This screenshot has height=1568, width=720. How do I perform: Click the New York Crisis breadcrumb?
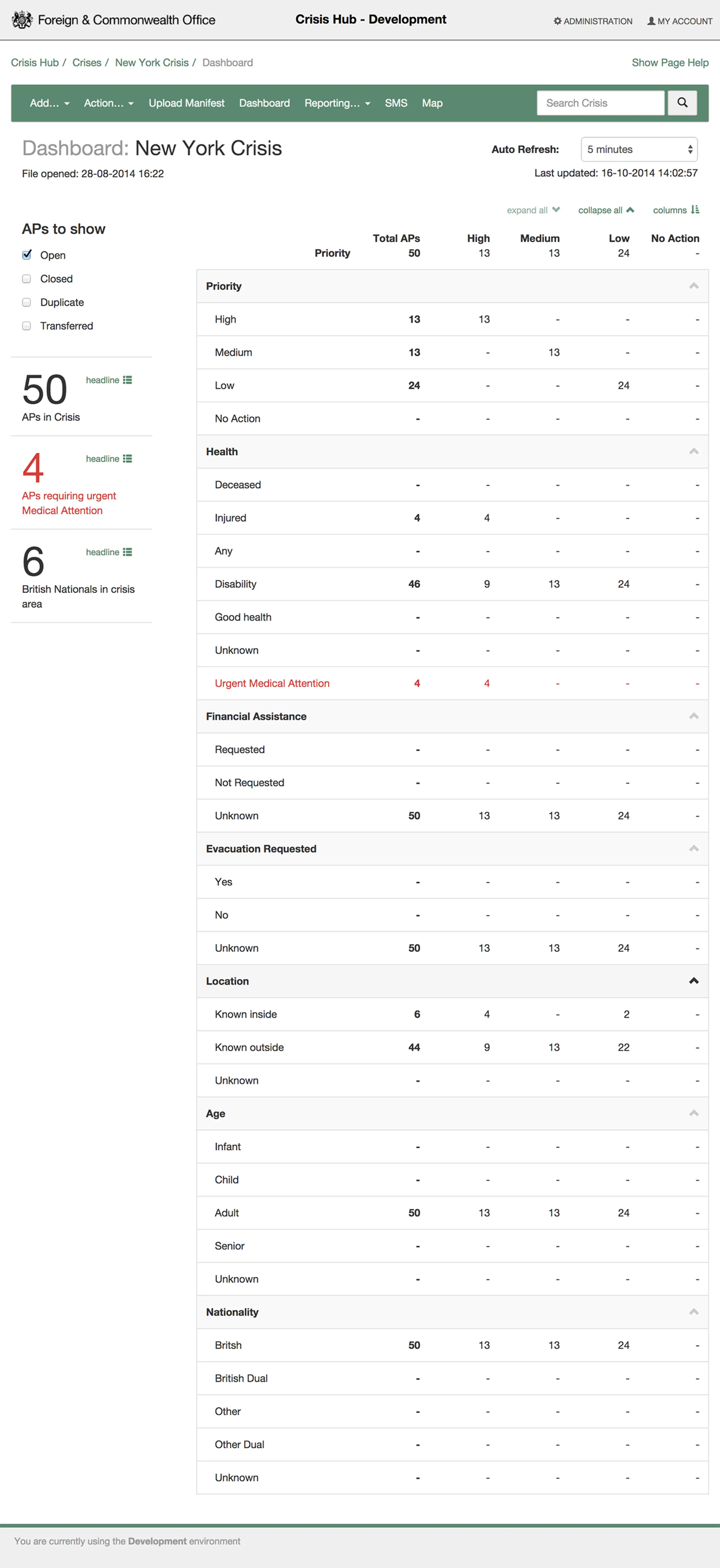(152, 63)
